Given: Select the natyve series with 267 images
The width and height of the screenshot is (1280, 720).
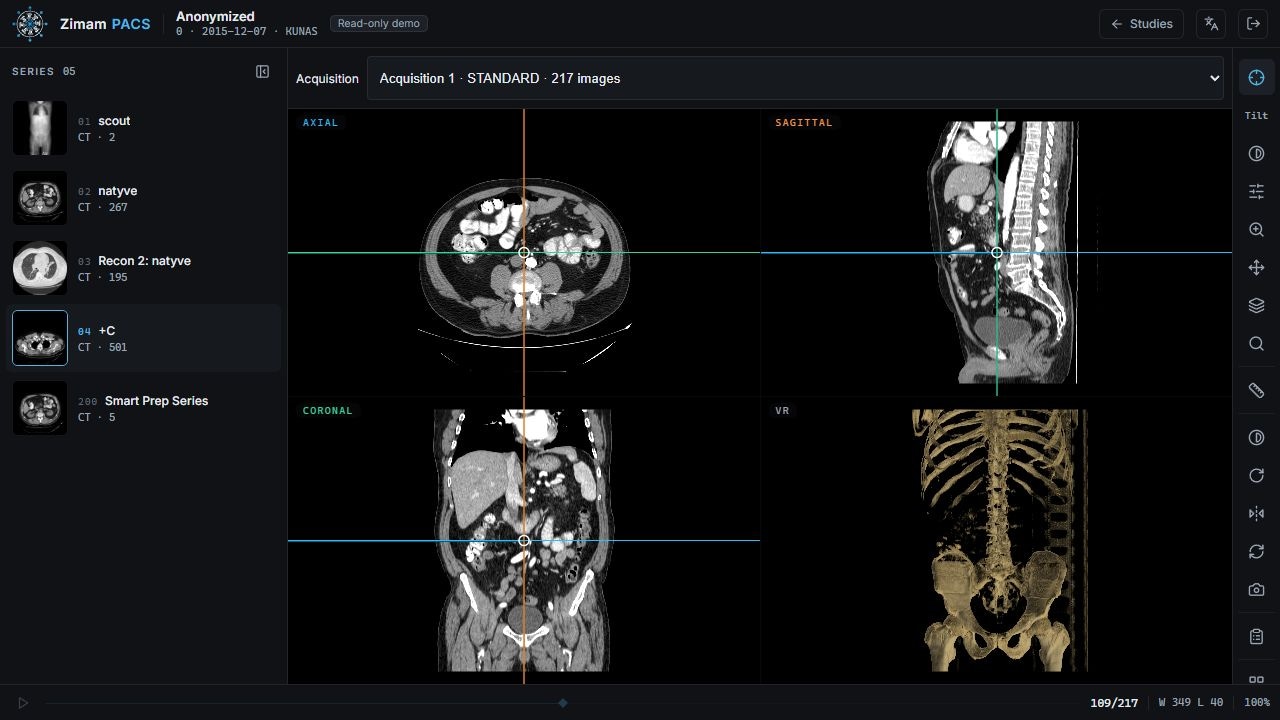Looking at the screenshot, I should (144, 198).
